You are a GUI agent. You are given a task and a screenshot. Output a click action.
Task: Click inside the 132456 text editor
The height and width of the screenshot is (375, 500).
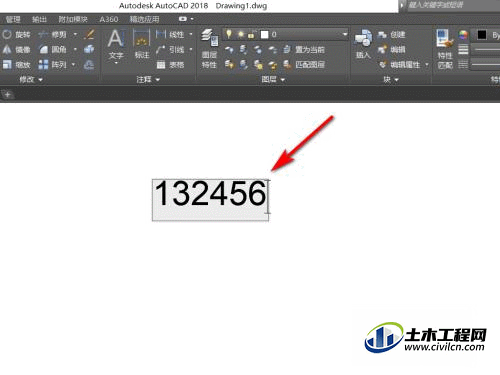coord(210,200)
